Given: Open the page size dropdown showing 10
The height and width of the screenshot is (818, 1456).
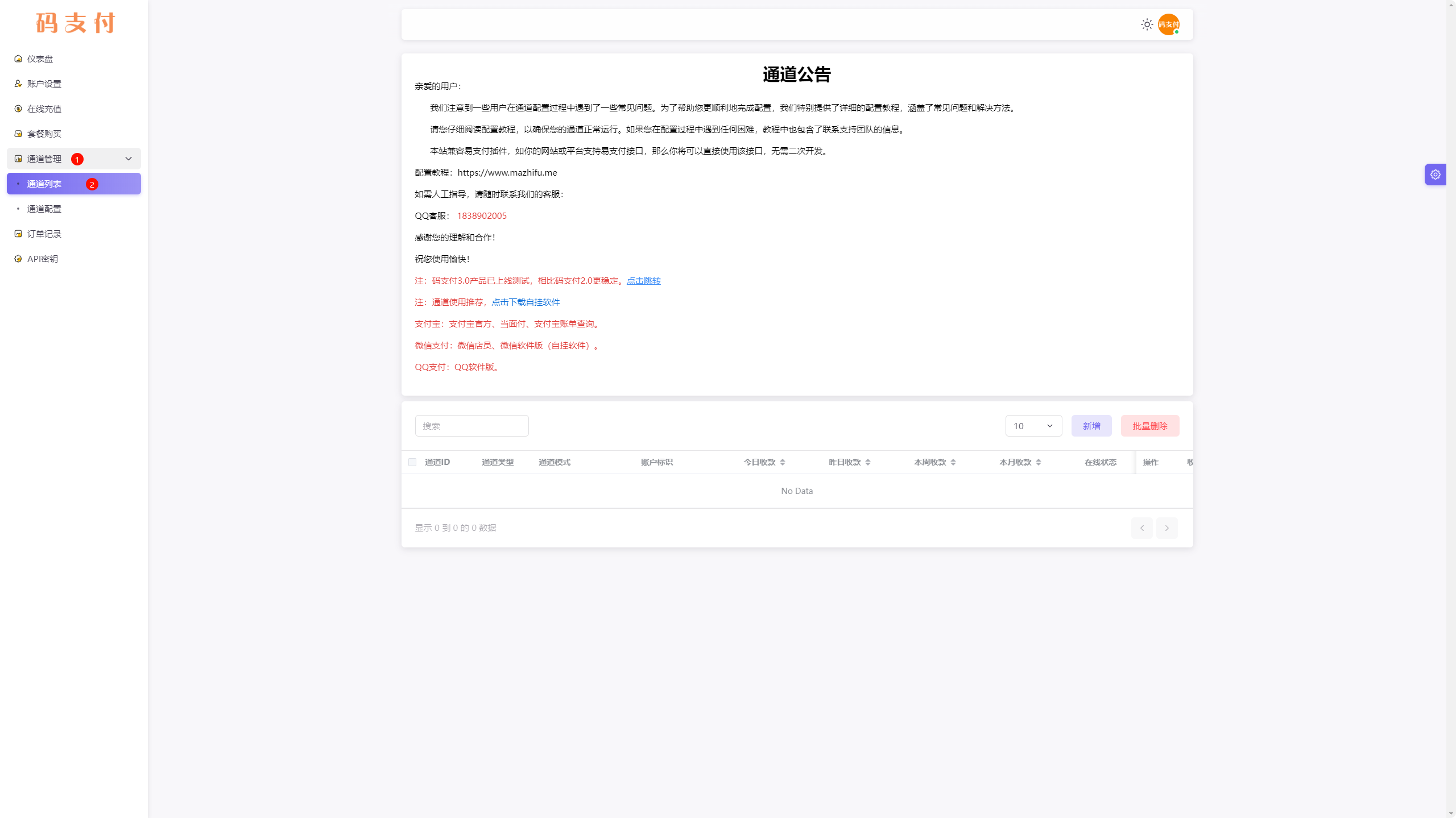Looking at the screenshot, I should (1033, 425).
